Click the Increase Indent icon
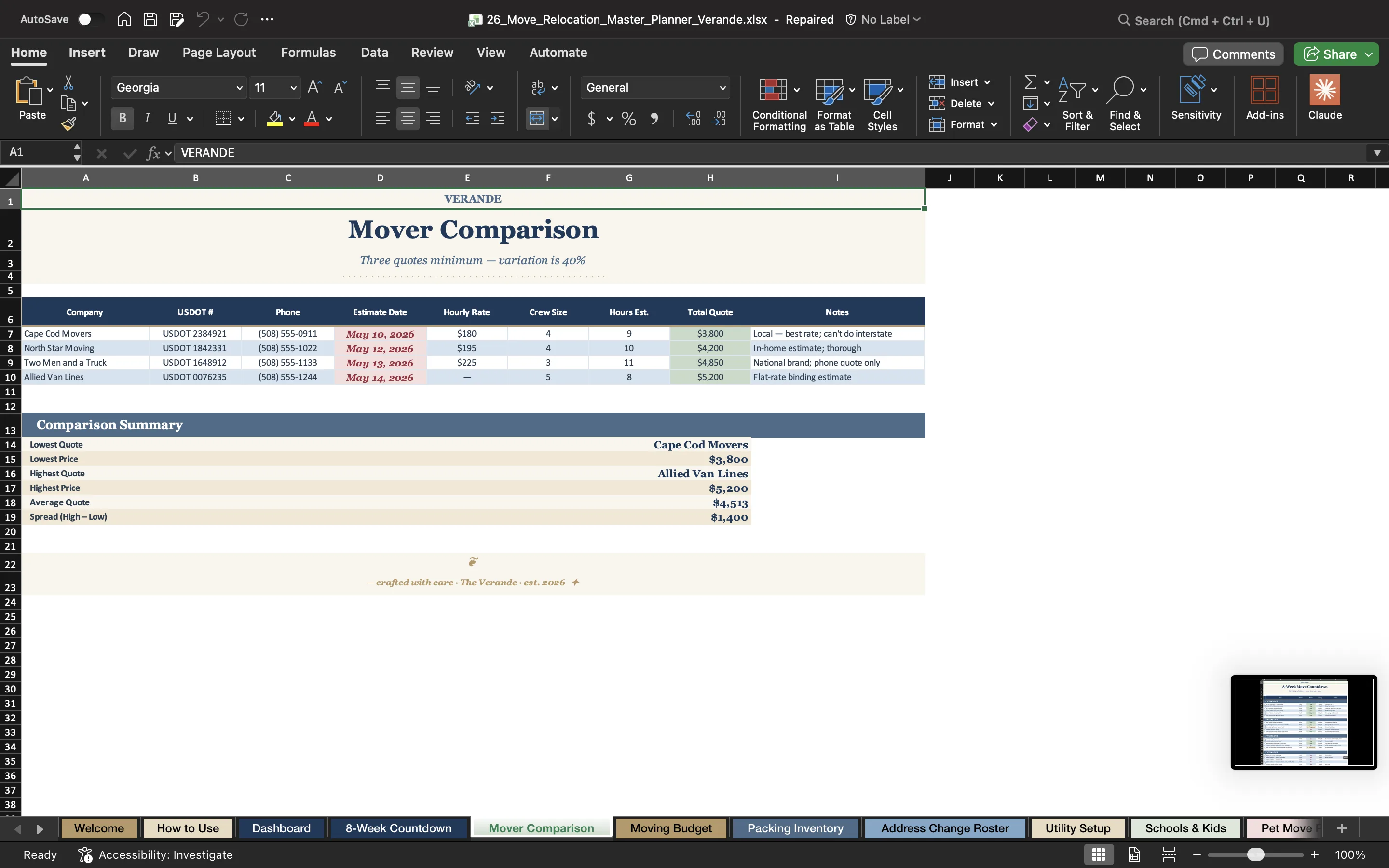 (498, 119)
